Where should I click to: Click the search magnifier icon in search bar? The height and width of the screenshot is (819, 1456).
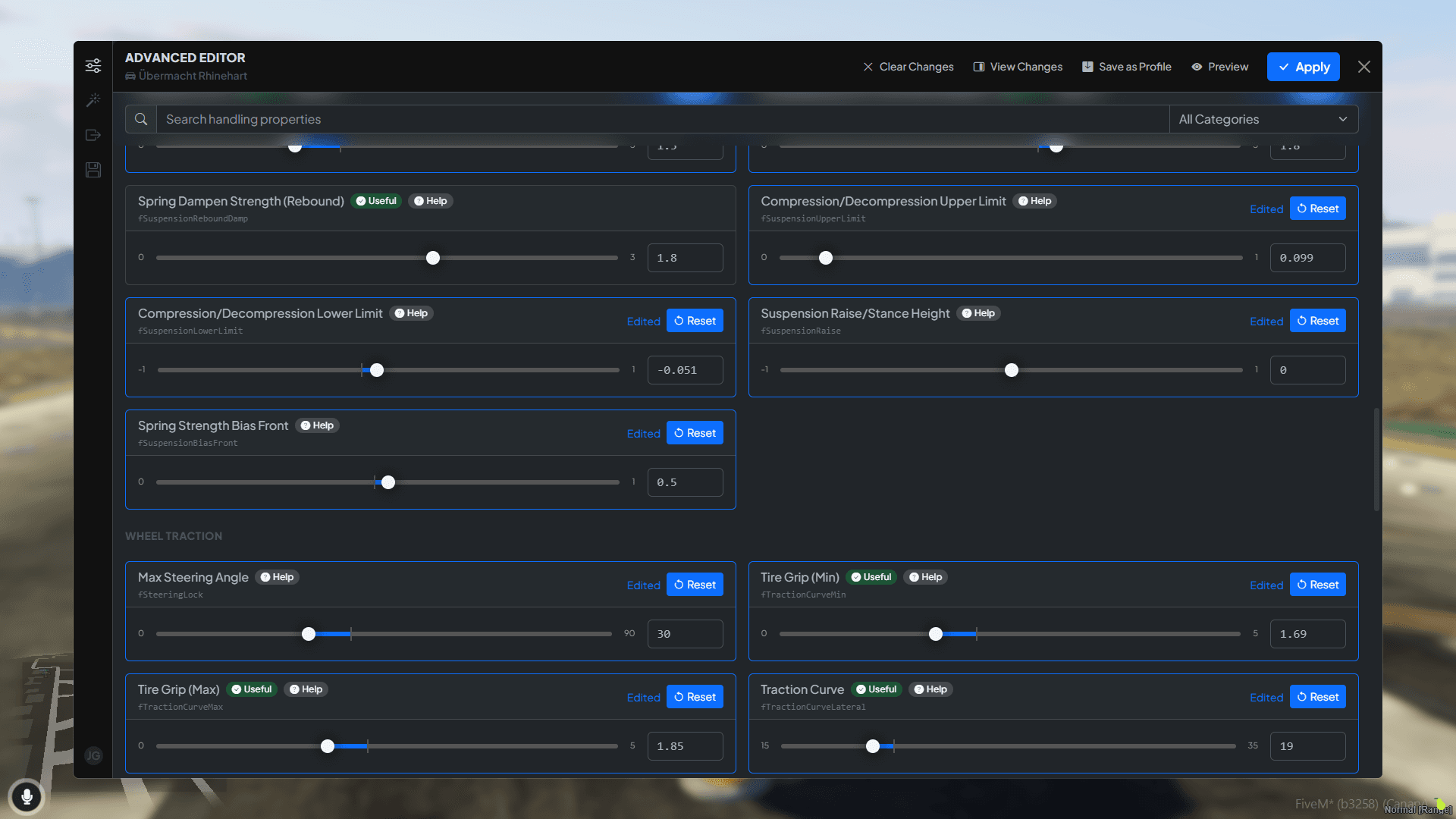pos(140,119)
